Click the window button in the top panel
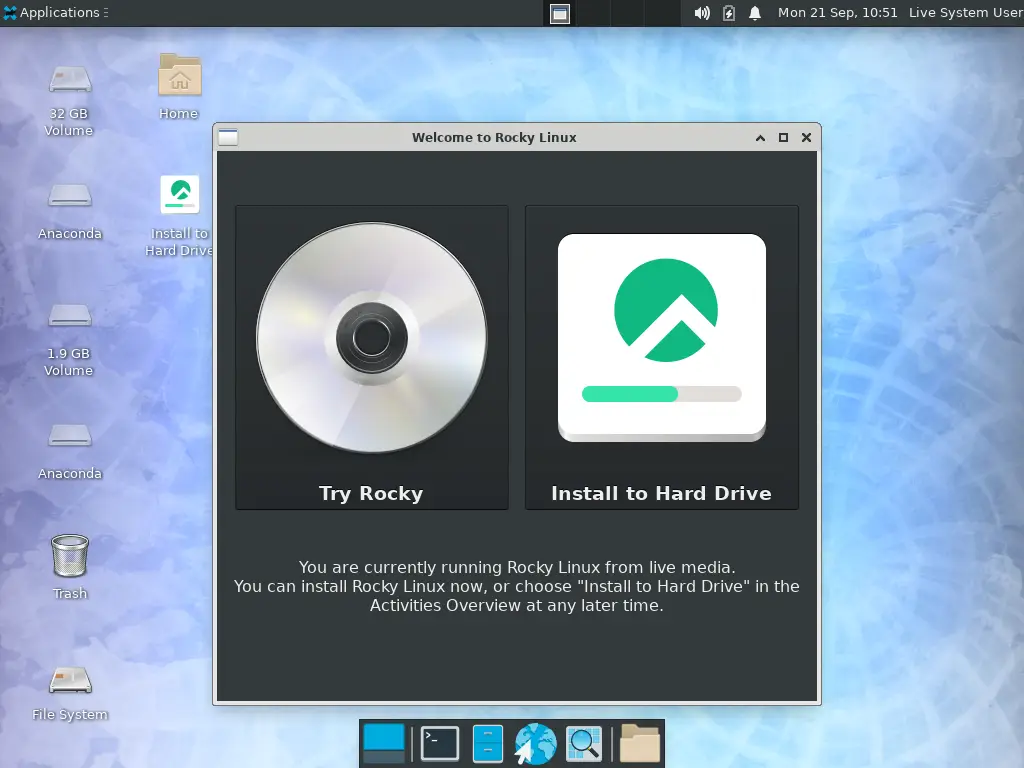The width and height of the screenshot is (1024, 768). click(560, 13)
